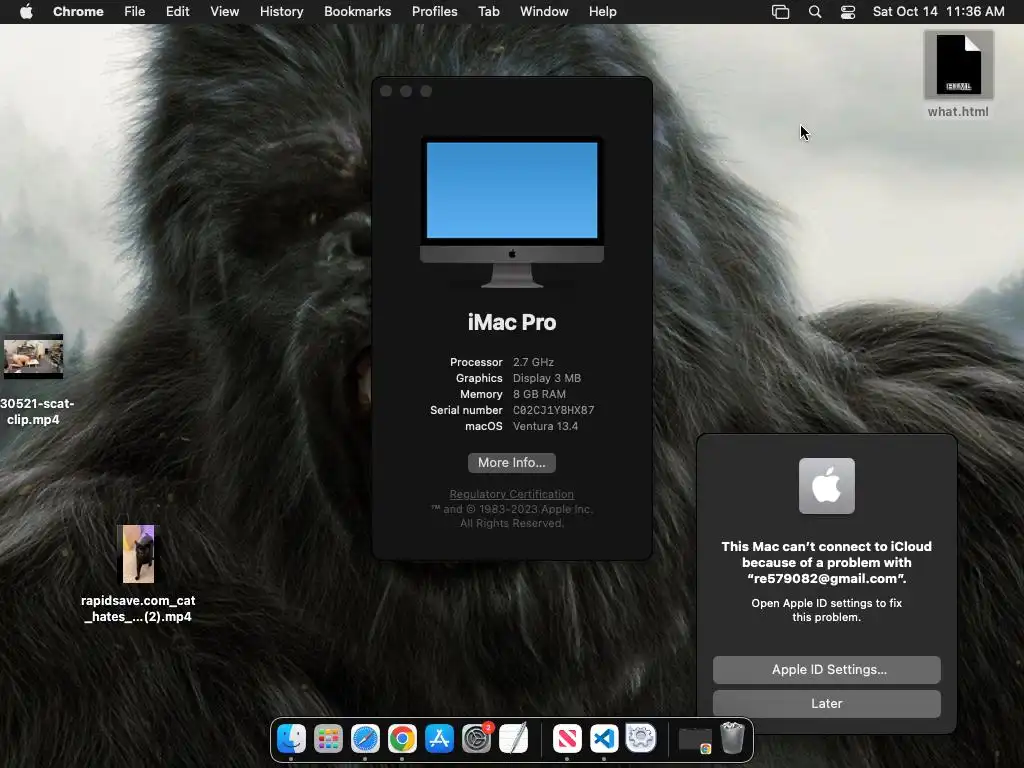Open Google Chrome in the Dock
Image resolution: width=1024 pixels, height=768 pixels.
click(402, 739)
